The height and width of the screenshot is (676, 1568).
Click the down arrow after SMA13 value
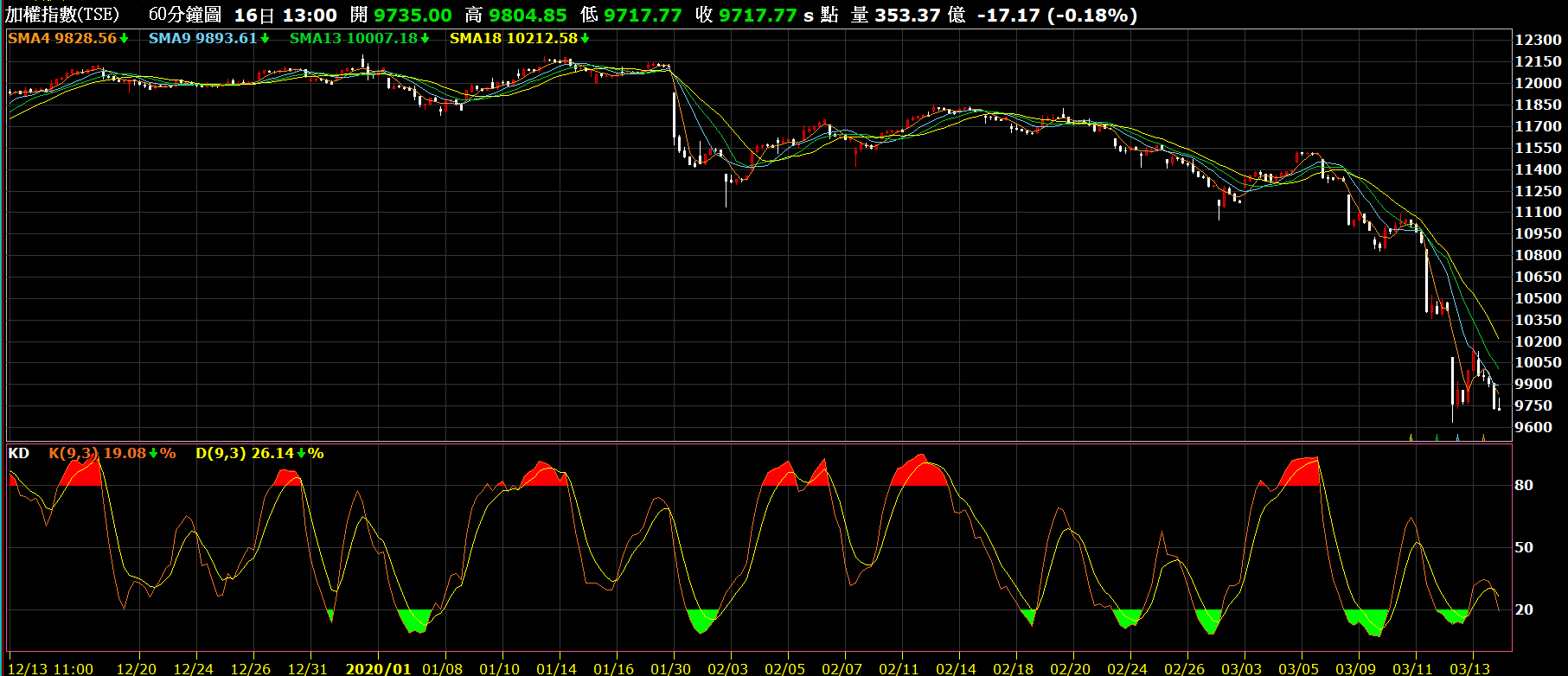click(425, 39)
